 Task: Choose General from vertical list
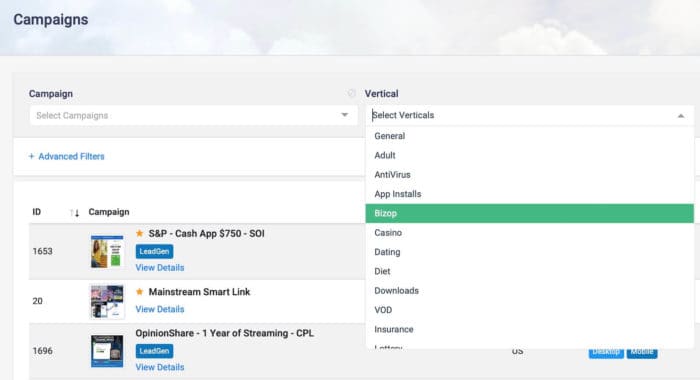(x=529, y=136)
